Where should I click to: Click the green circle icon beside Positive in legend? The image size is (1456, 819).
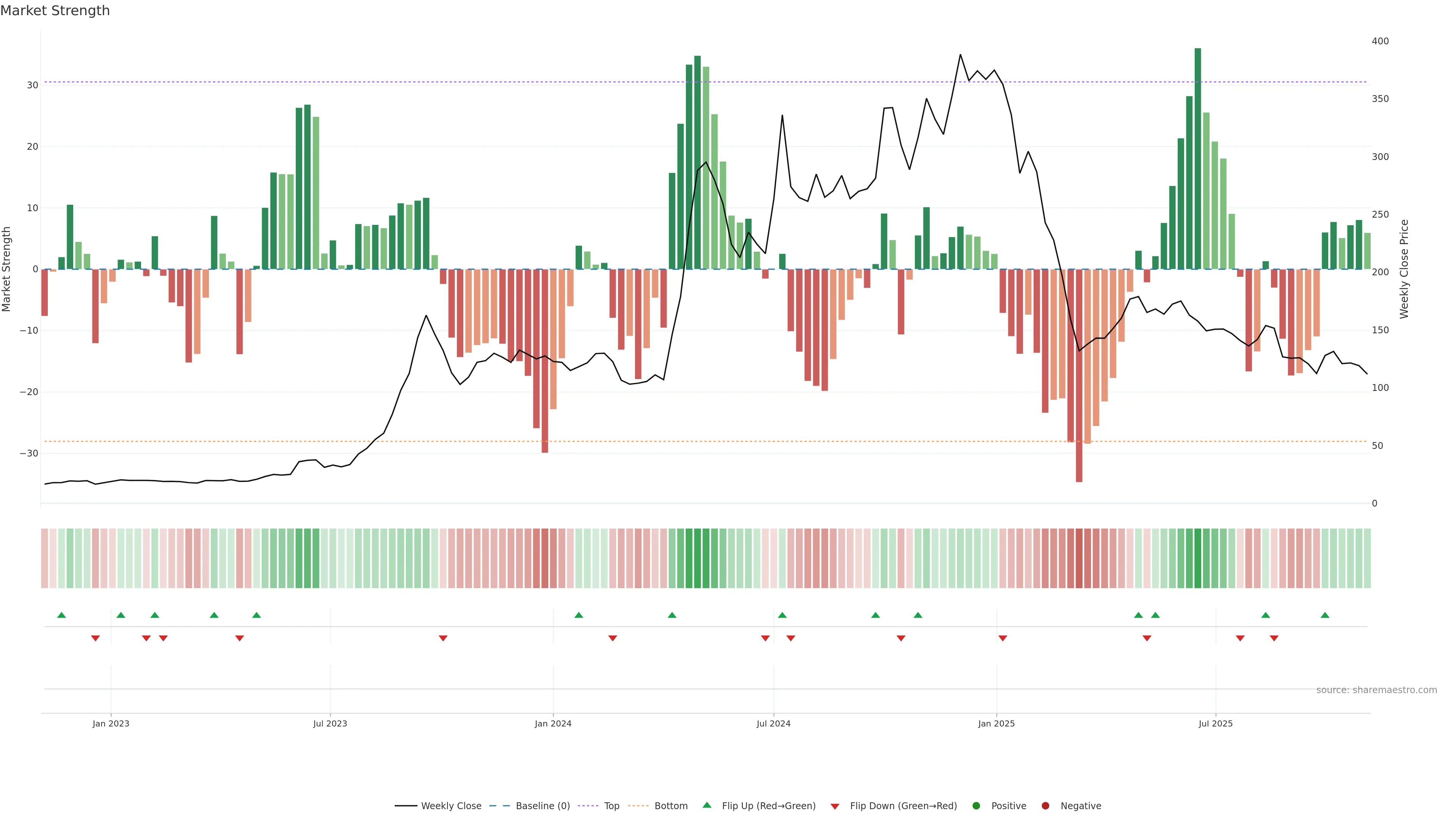[976, 806]
